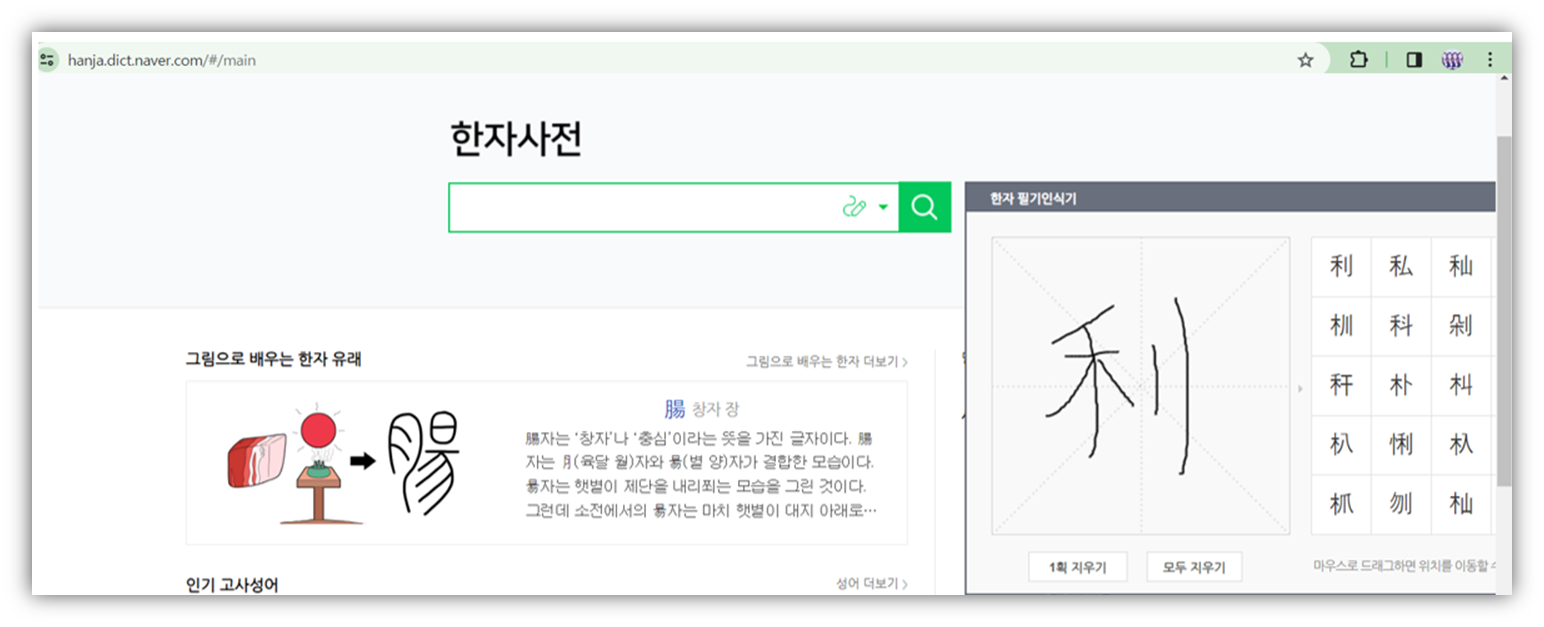Image resolution: width=1544 pixels, height=627 pixels.
Task: Open the browser Extensions puzzle icon
Action: coord(1358,60)
